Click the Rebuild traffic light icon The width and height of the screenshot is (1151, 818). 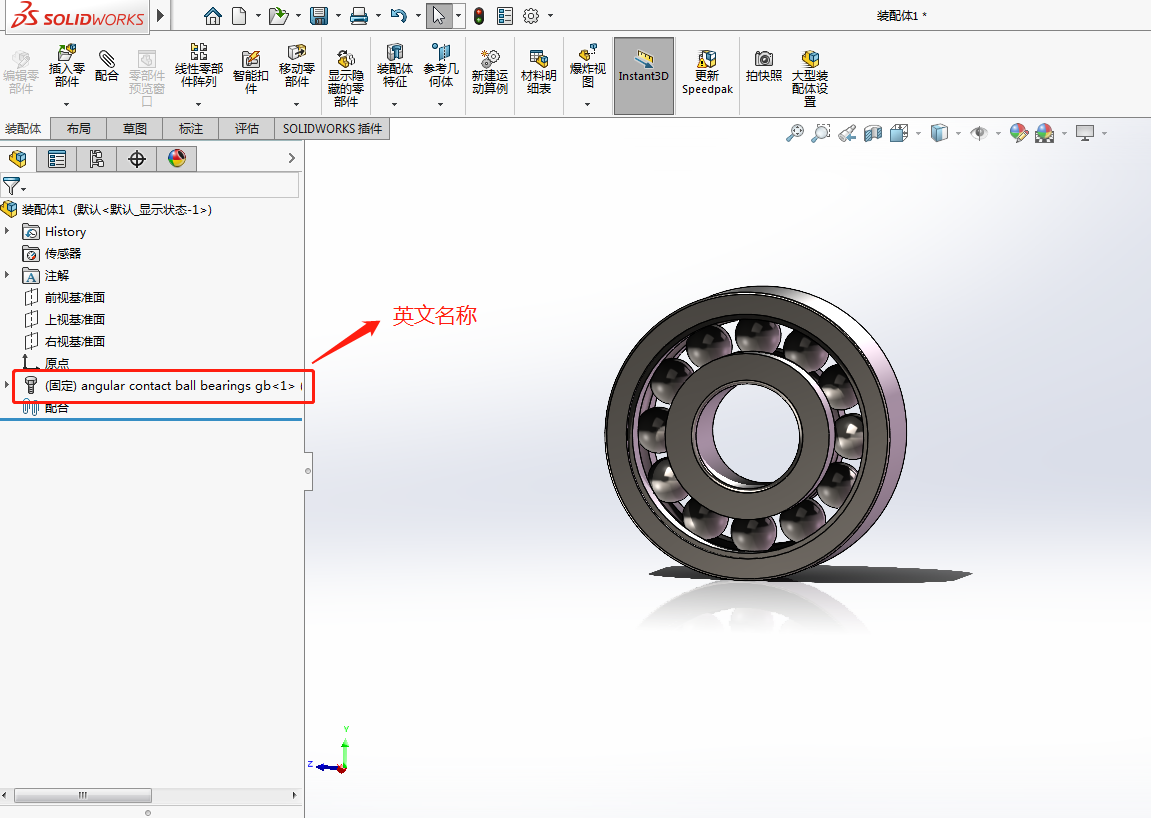(x=479, y=15)
